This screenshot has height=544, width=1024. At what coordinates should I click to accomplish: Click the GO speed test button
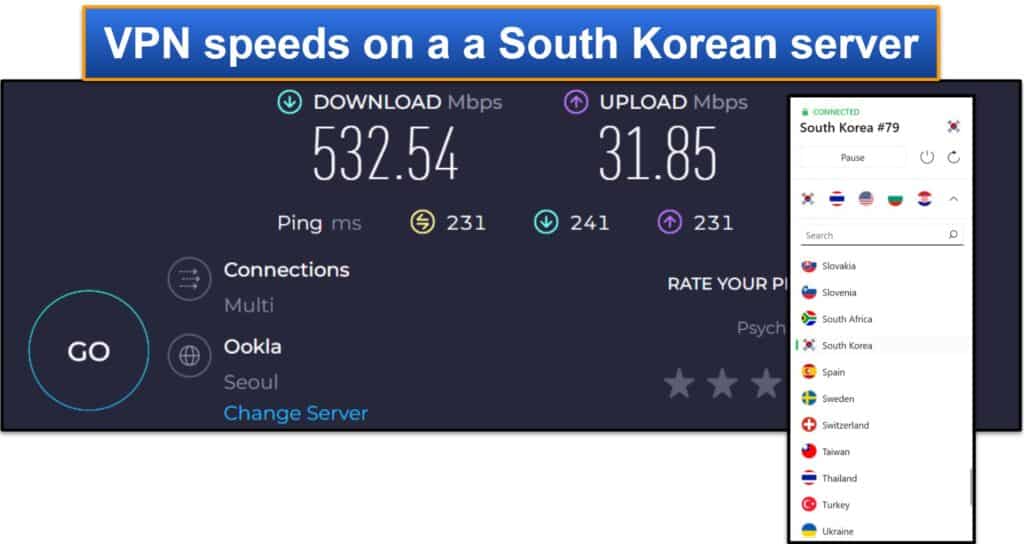(x=89, y=351)
